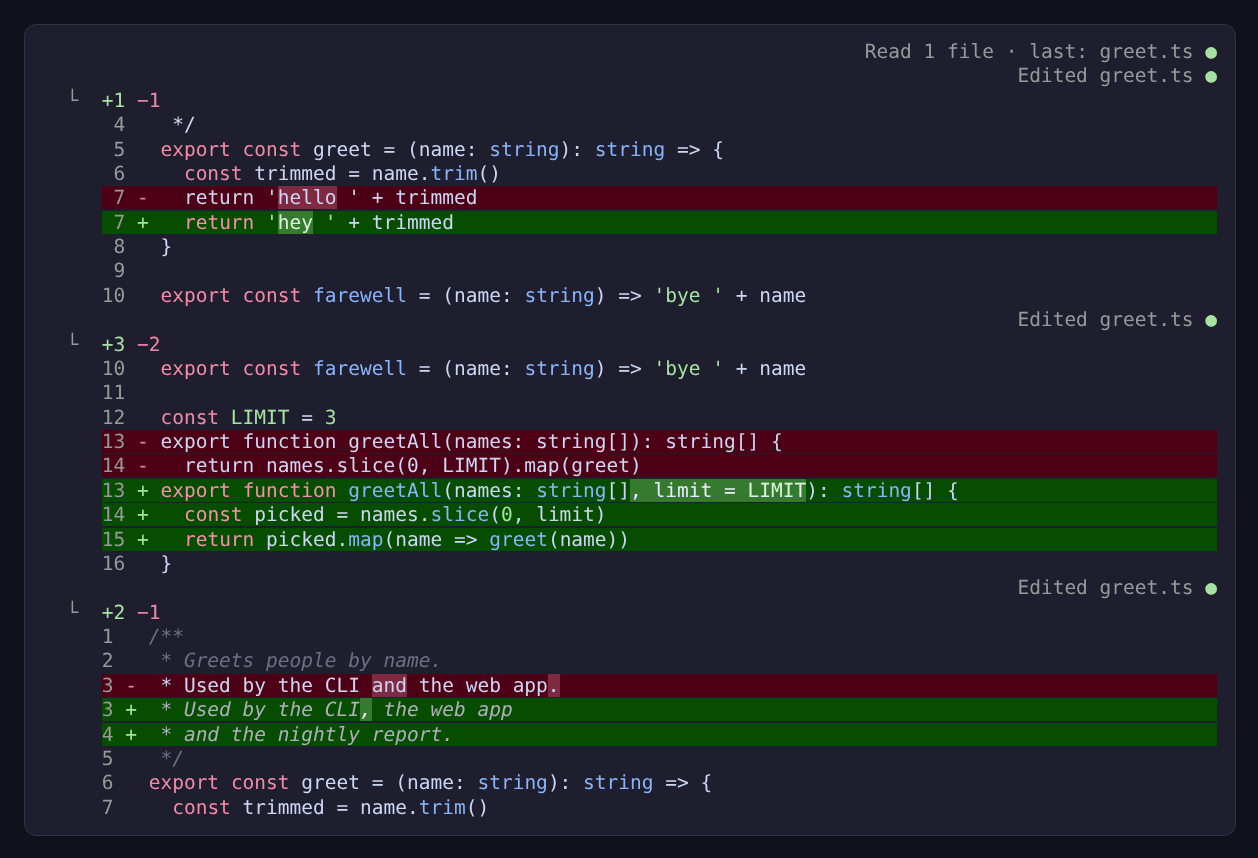Viewport: 1258px width, 858px height.
Task: Select removed line "return 'hello ' + trimmed"
Action: click(659, 198)
